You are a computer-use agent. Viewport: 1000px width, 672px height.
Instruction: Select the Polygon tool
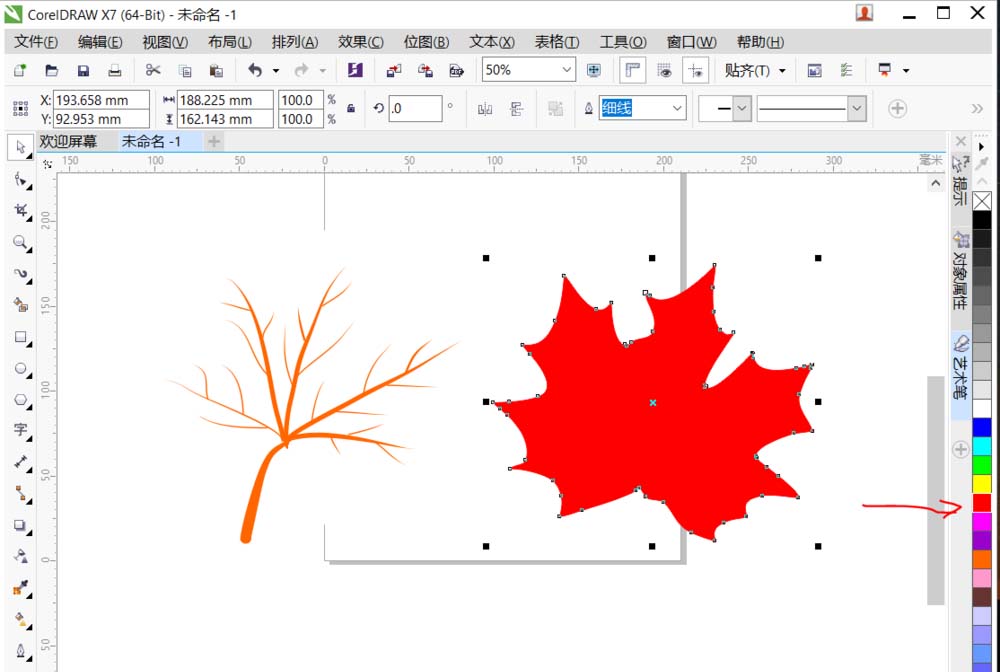[20, 399]
